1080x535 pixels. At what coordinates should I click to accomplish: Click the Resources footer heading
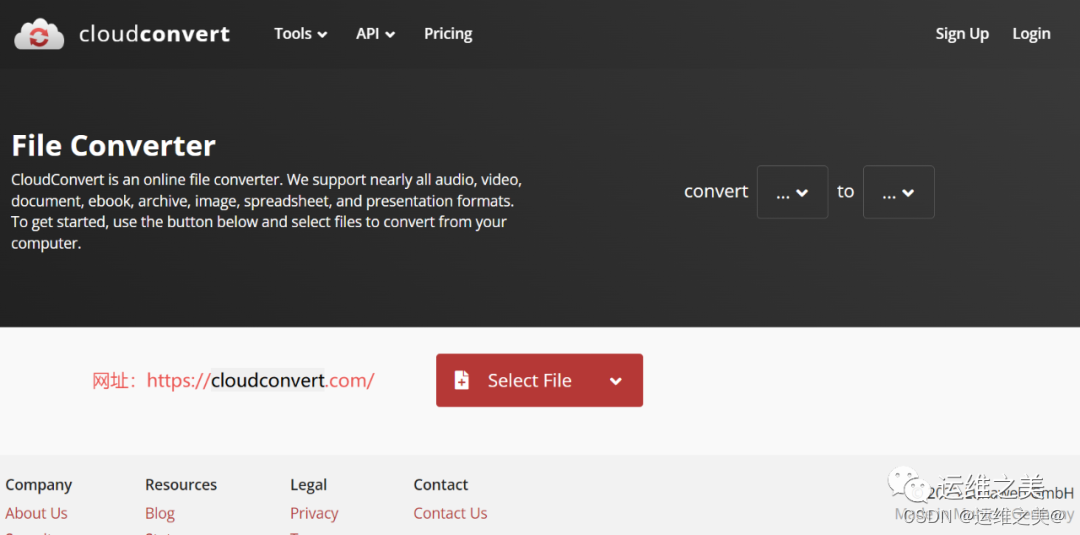coord(181,485)
